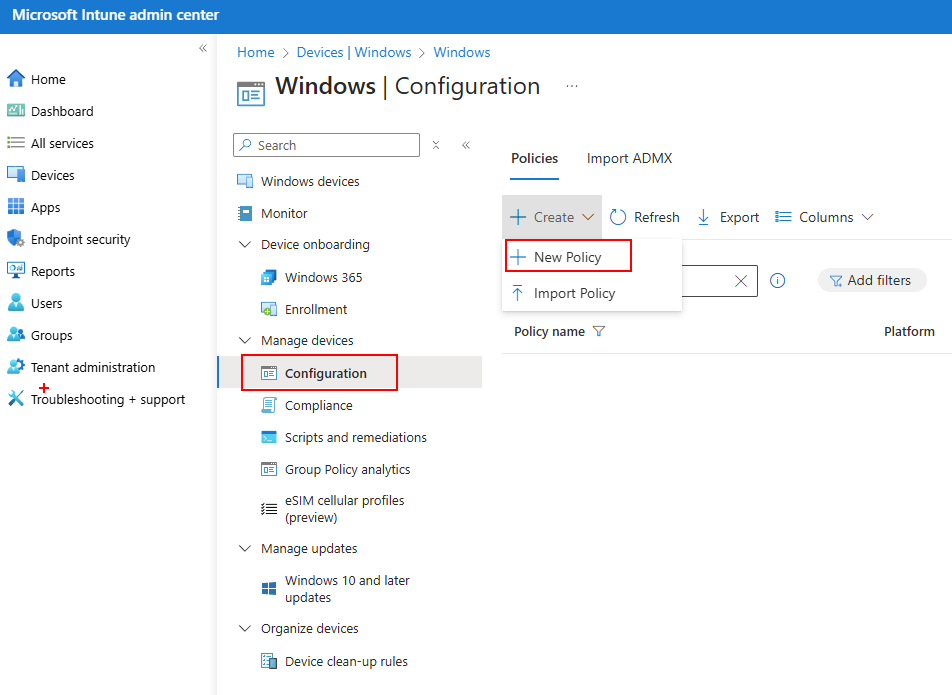Image resolution: width=952 pixels, height=695 pixels.
Task: Collapse the Manage updates section
Action: coord(245,549)
